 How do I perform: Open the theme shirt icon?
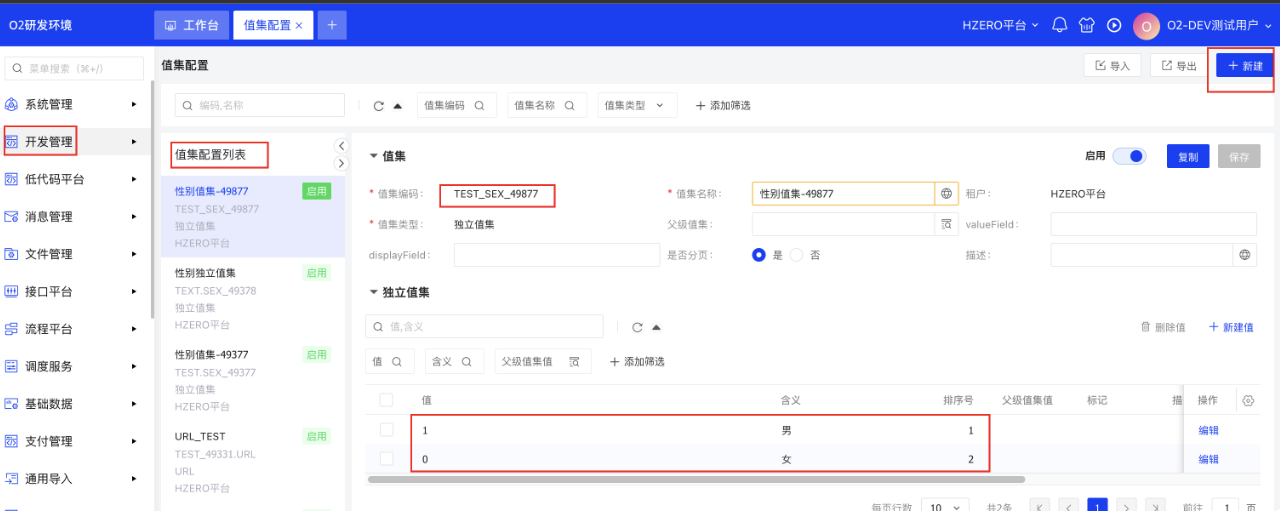[x=1086, y=25]
